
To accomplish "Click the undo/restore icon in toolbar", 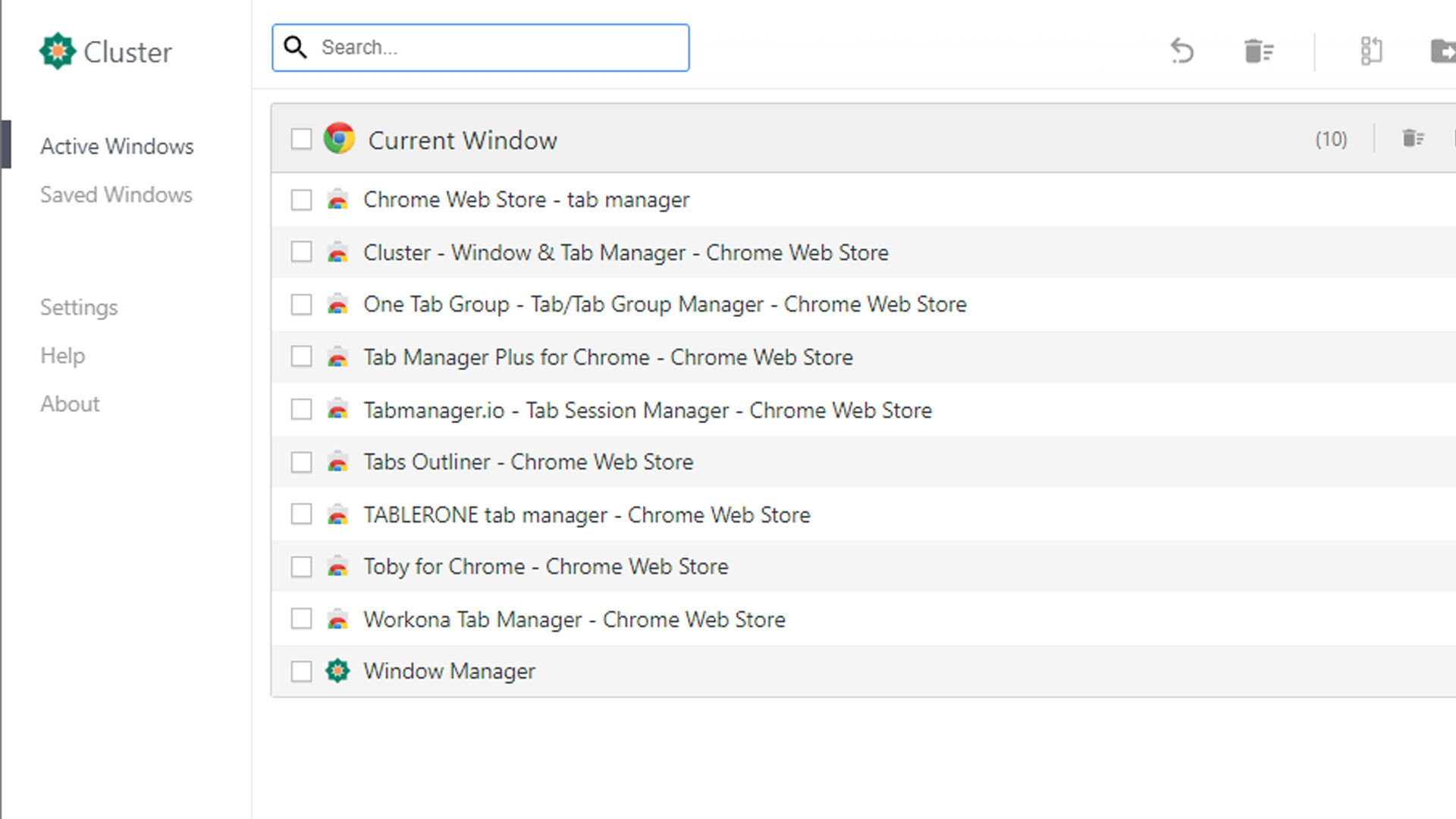I will click(x=1182, y=50).
